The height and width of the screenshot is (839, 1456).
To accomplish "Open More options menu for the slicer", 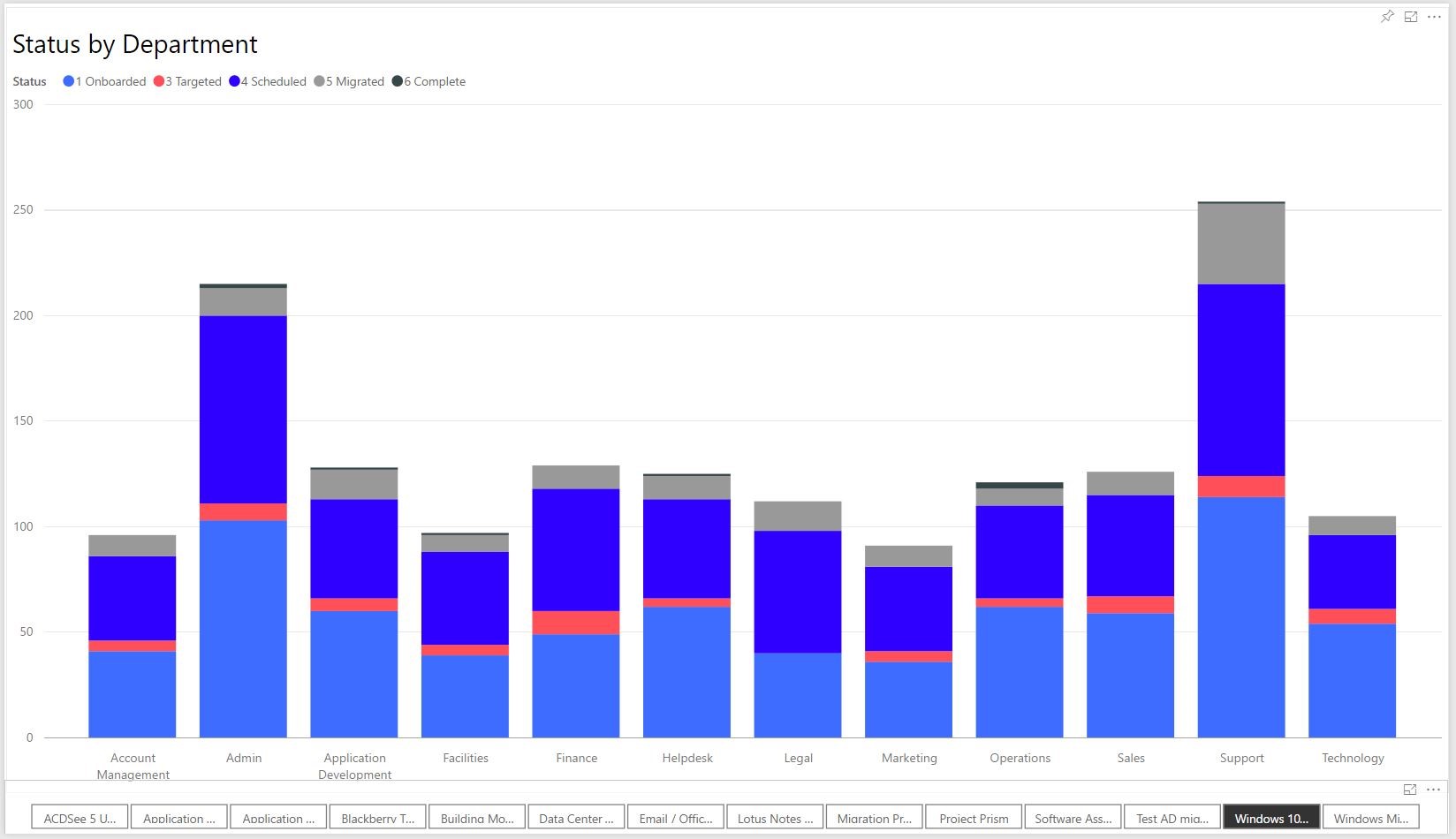I will pos(1432,790).
